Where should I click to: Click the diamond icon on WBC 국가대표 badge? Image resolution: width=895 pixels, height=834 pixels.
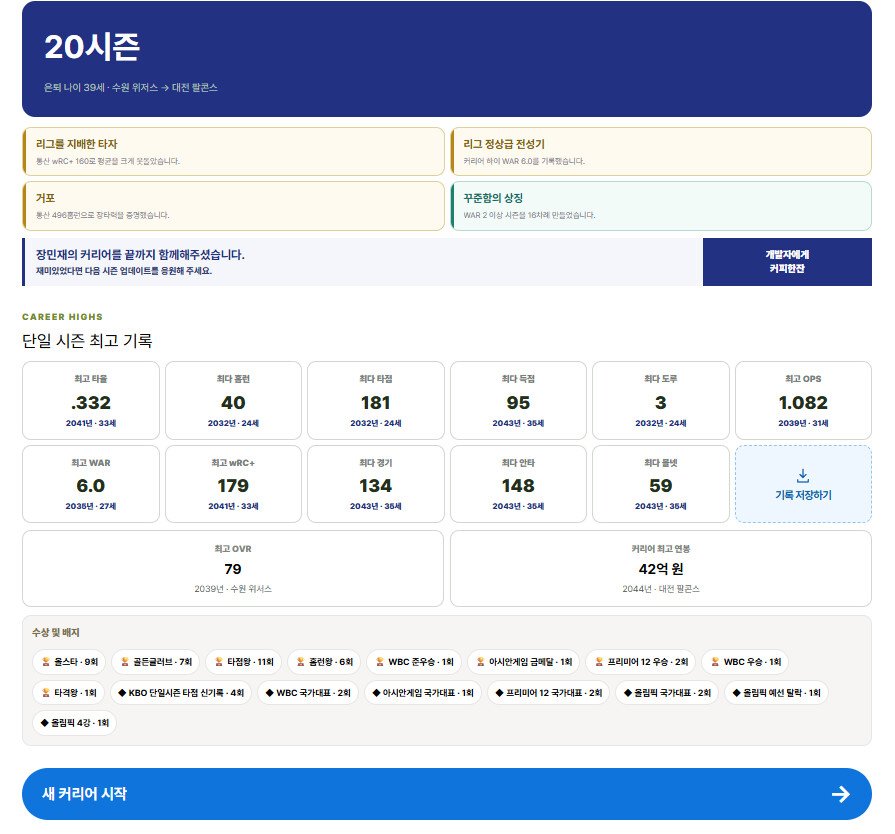270,692
